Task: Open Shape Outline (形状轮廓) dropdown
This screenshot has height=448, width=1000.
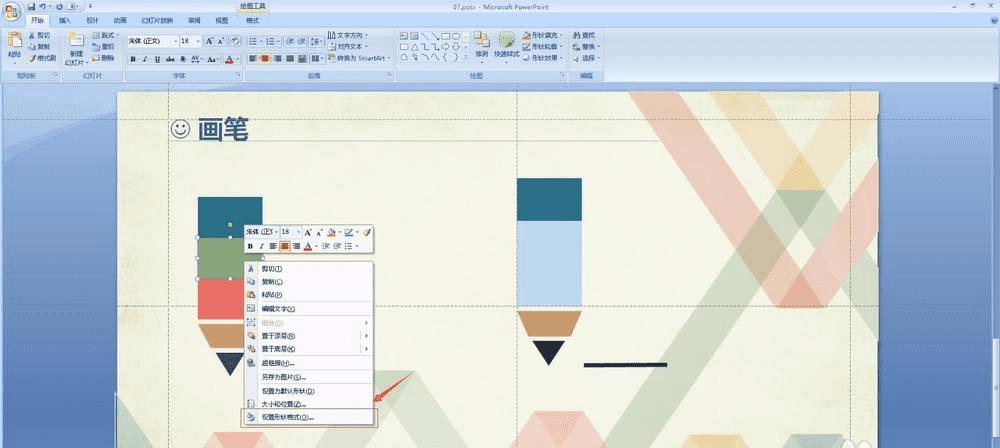Action: pyautogui.click(x=543, y=47)
